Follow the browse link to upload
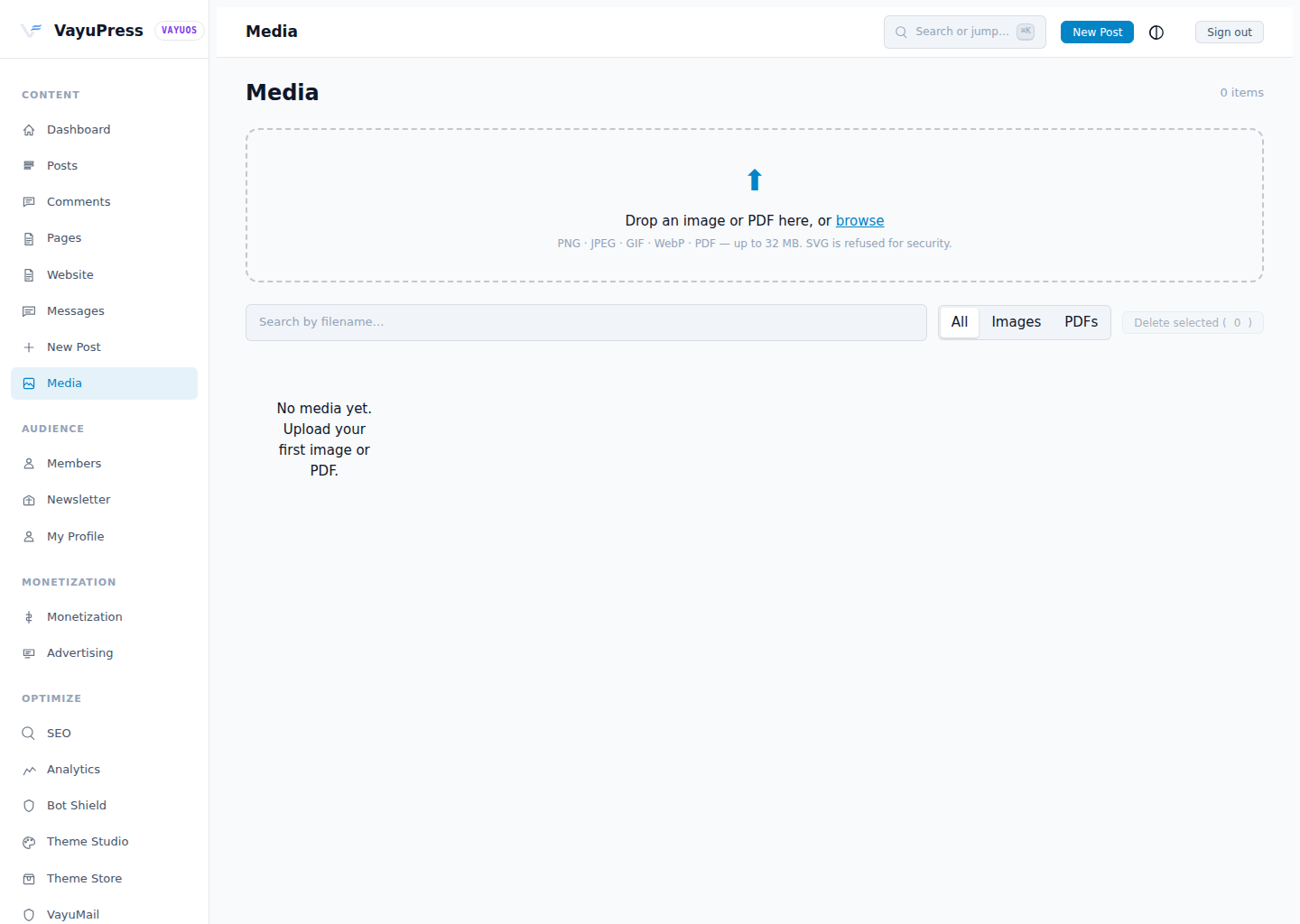Screen dimensions: 1300x924 click(x=859, y=221)
